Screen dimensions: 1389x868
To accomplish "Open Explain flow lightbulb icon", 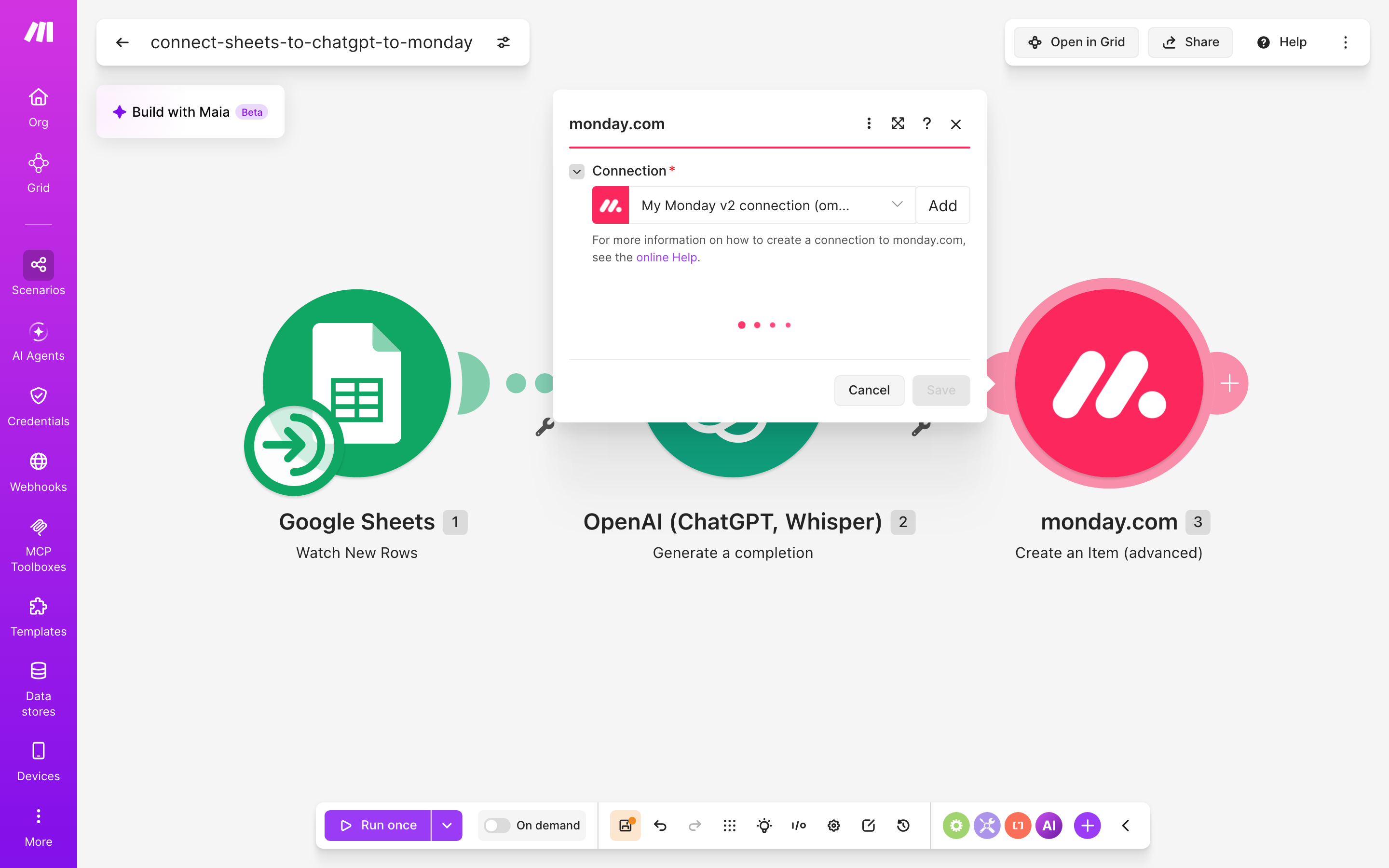I will [x=764, y=826].
